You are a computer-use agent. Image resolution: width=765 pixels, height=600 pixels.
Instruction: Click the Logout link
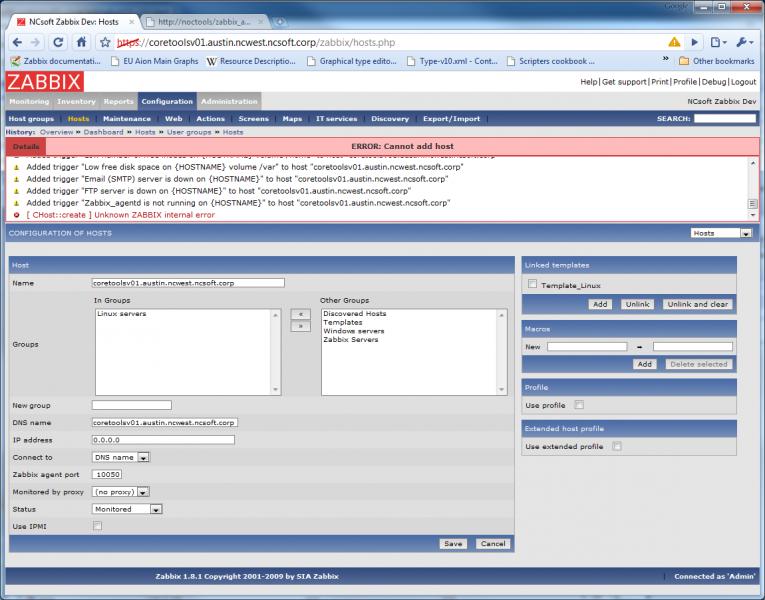[x=744, y=82]
